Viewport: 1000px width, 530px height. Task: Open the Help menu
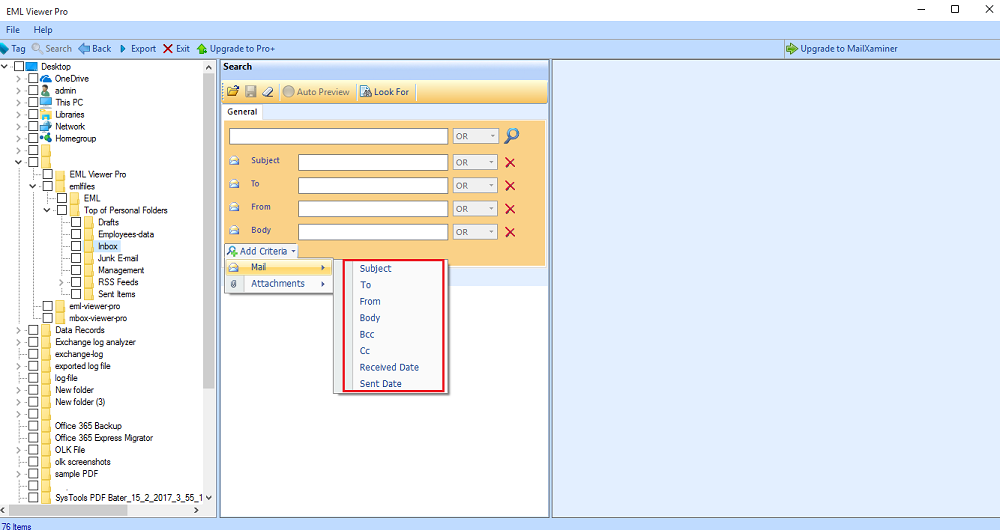tap(43, 30)
